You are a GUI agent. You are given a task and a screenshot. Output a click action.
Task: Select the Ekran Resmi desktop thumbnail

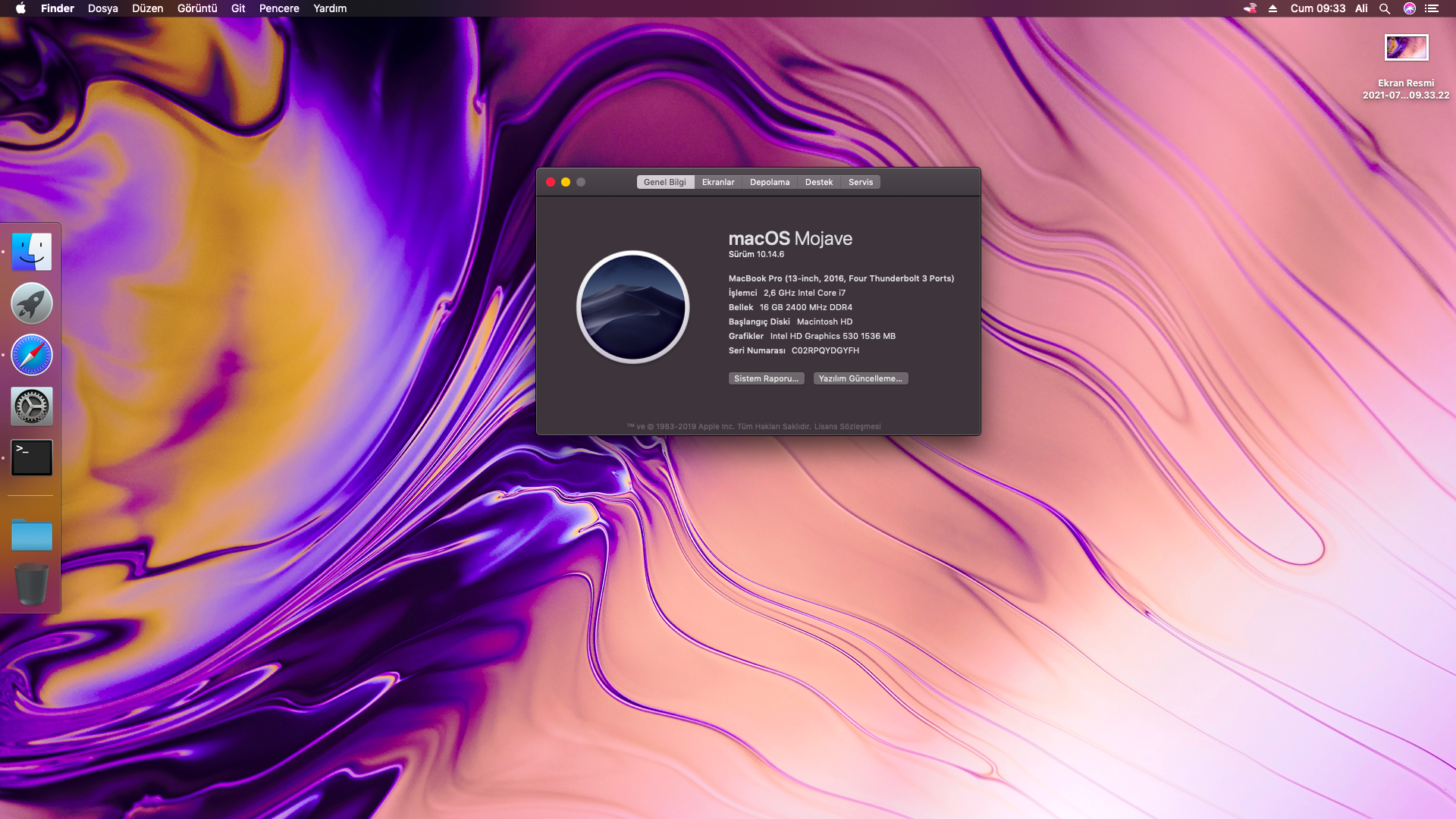pyautogui.click(x=1407, y=48)
